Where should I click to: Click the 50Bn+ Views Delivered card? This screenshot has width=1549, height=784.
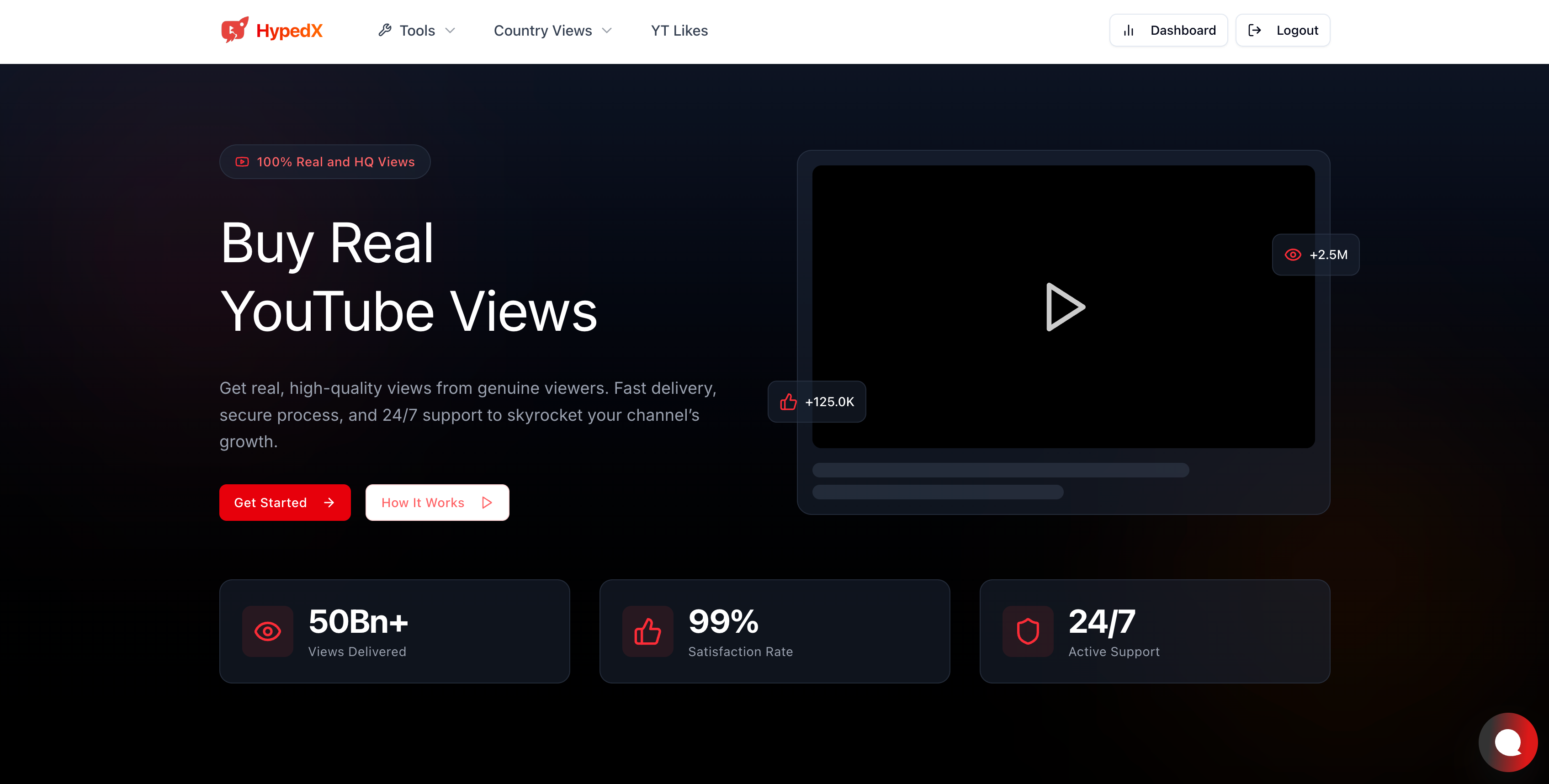pyautogui.click(x=394, y=631)
